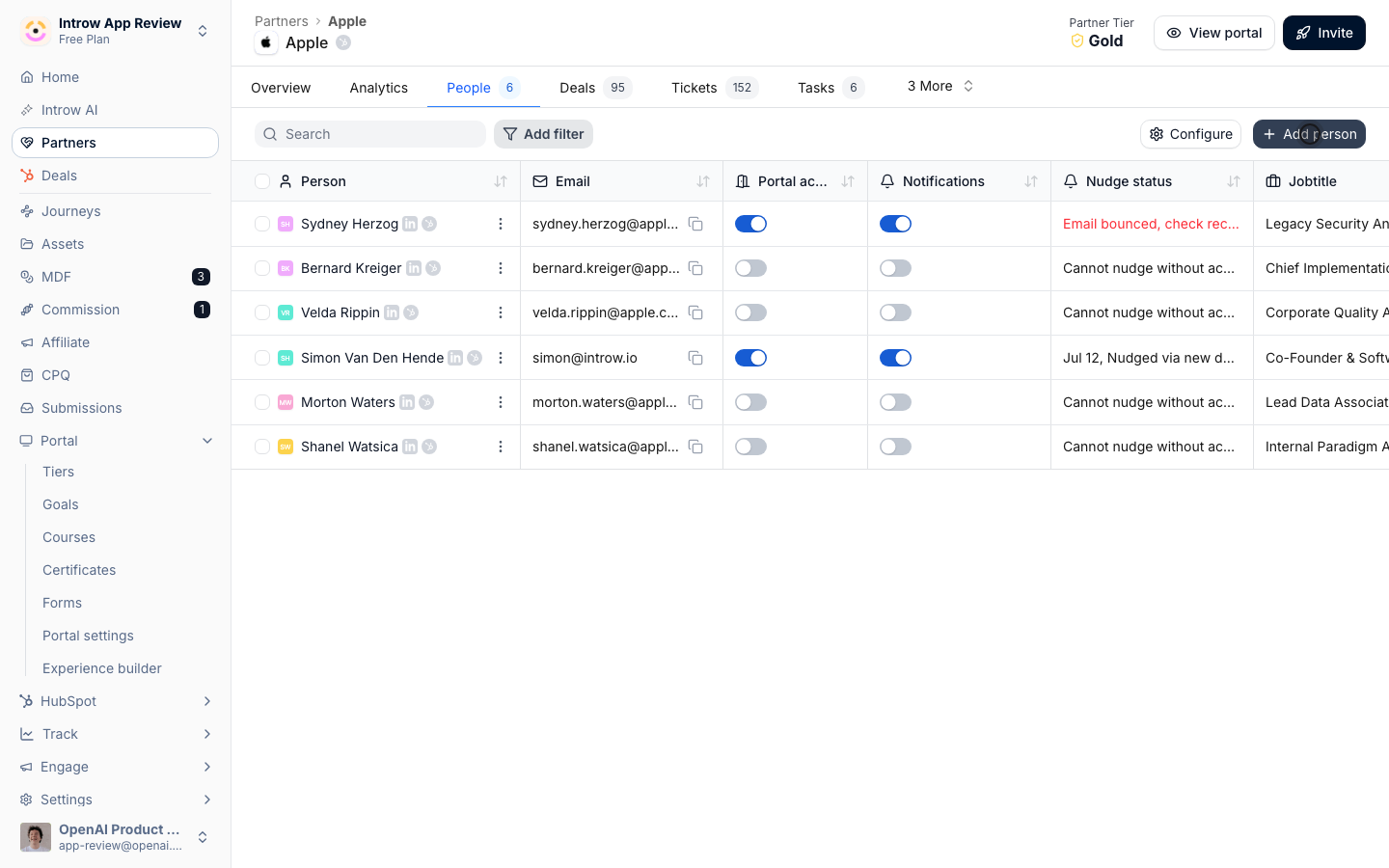The image size is (1389, 868).
Task: Open Configure table settings
Action: point(1190,134)
